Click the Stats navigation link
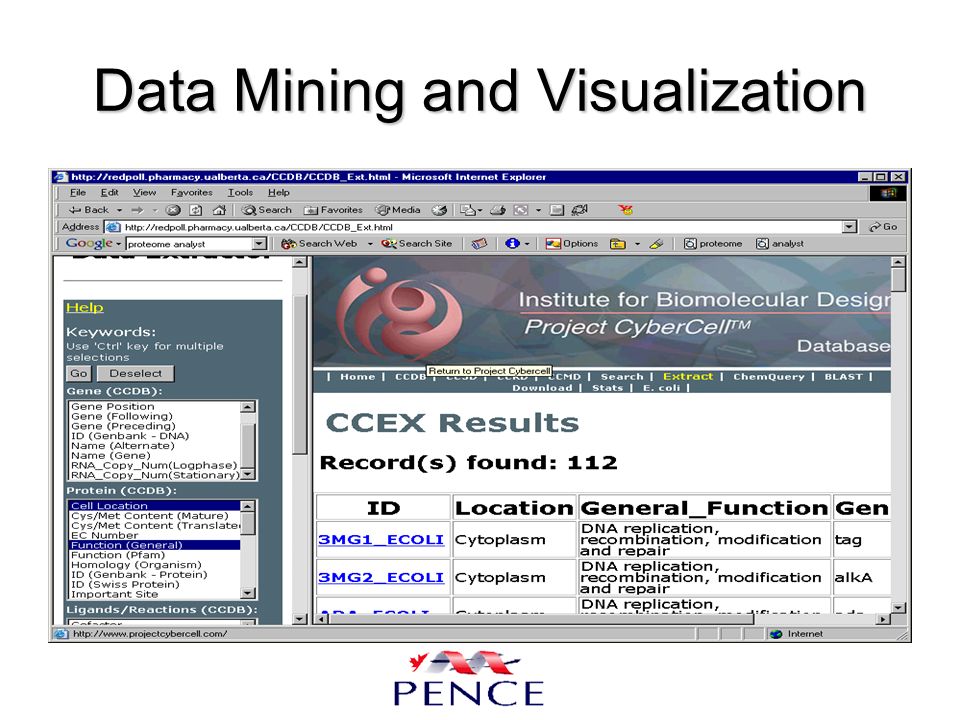 tap(607, 388)
